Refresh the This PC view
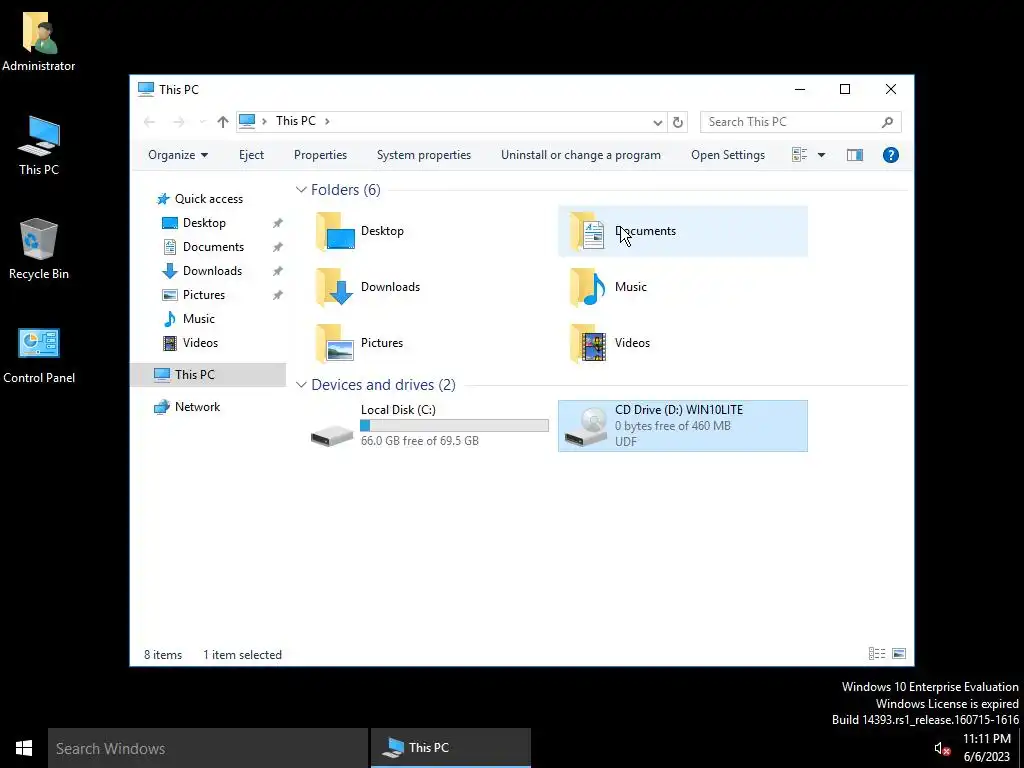This screenshot has width=1024, height=768. click(x=678, y=122)
